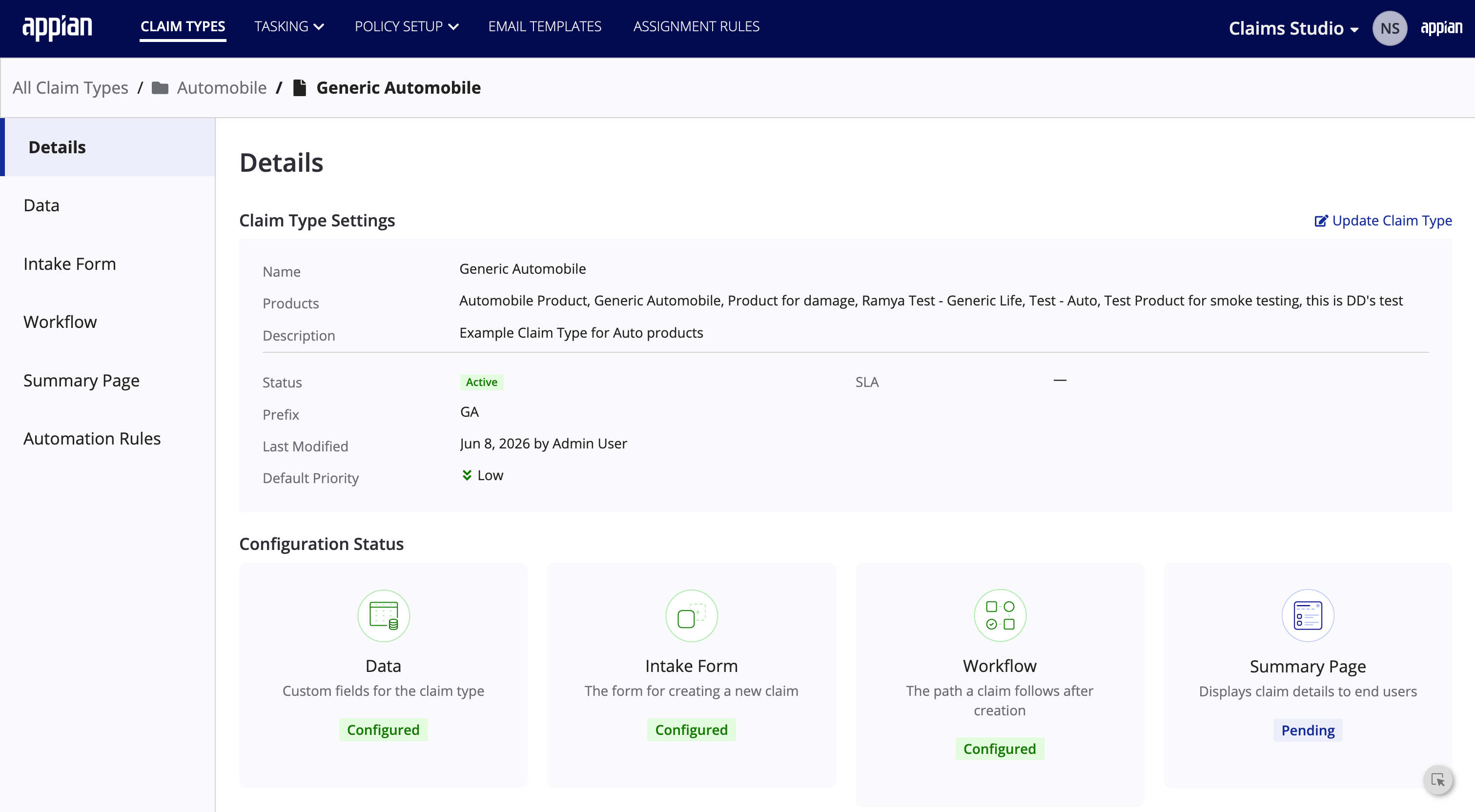Click the All Claim Types breadcrumb link

pos(70,88)
